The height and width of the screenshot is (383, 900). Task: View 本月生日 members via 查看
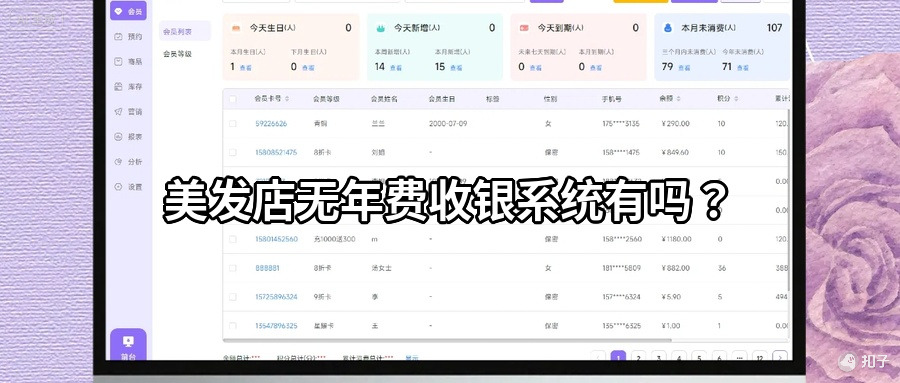(x=246, y=67)
